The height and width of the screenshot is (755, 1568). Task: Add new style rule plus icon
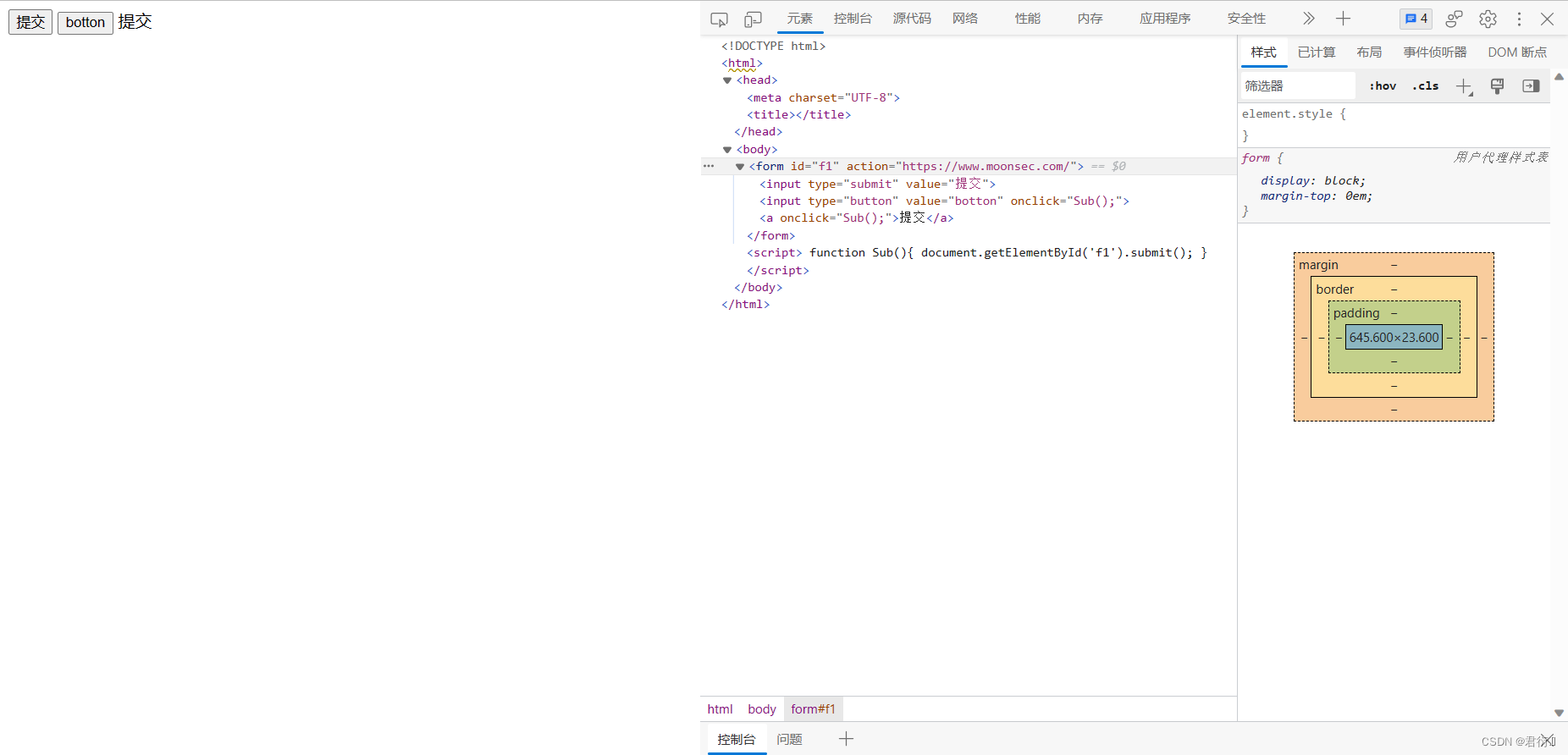[1464, 85]
